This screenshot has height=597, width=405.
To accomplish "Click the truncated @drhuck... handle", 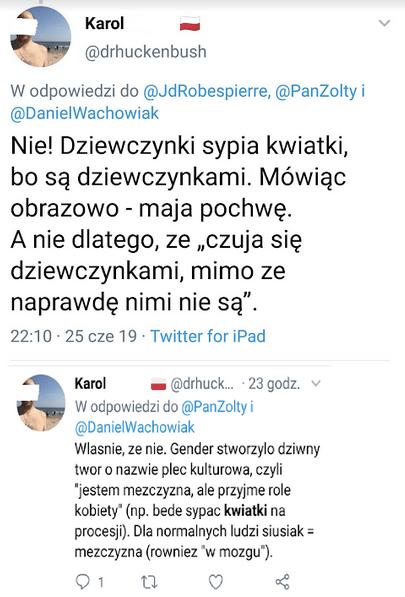I will (202, 384).
